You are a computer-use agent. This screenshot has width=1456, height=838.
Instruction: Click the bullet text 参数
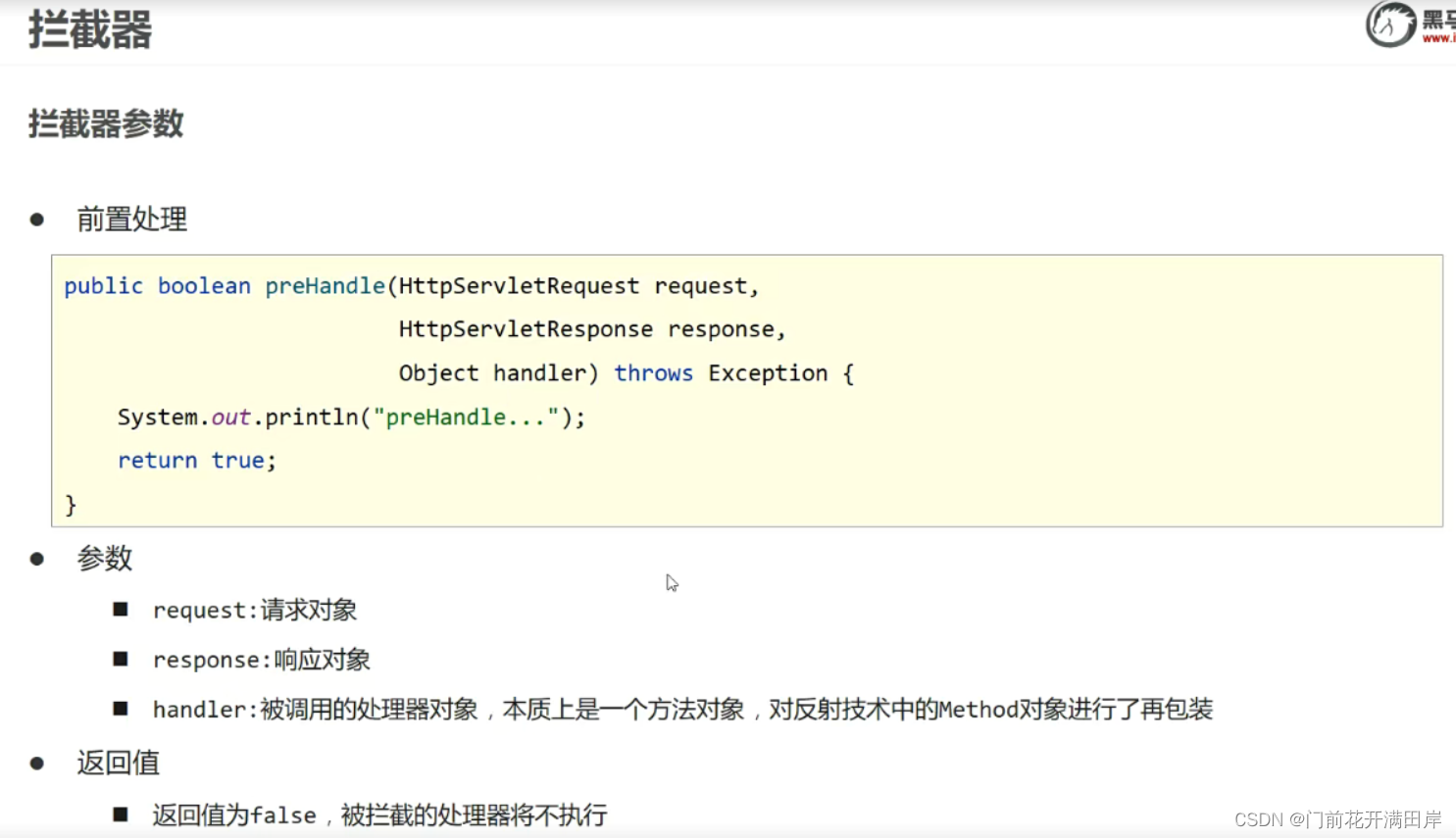click(x=104, y=559)
